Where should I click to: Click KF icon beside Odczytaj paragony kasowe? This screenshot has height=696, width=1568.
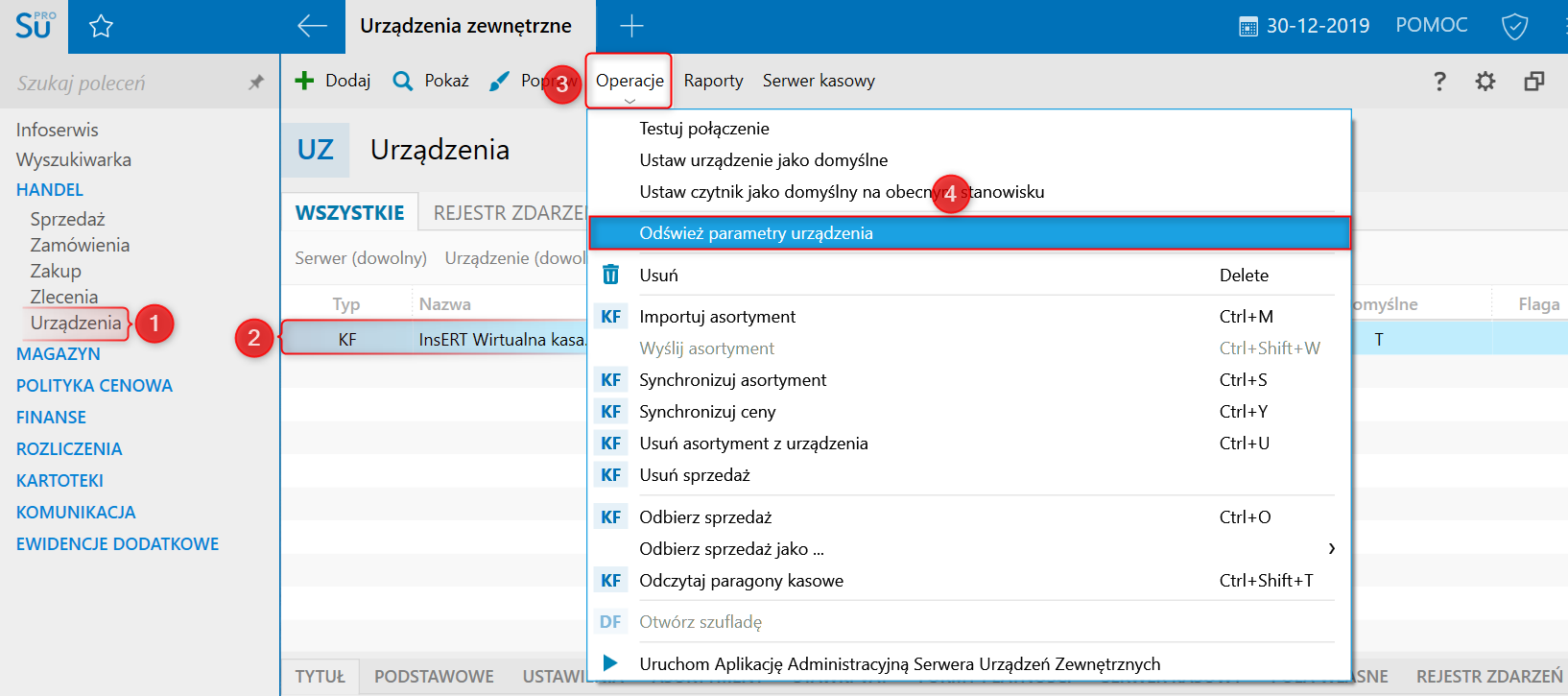[x=610, y=581]
